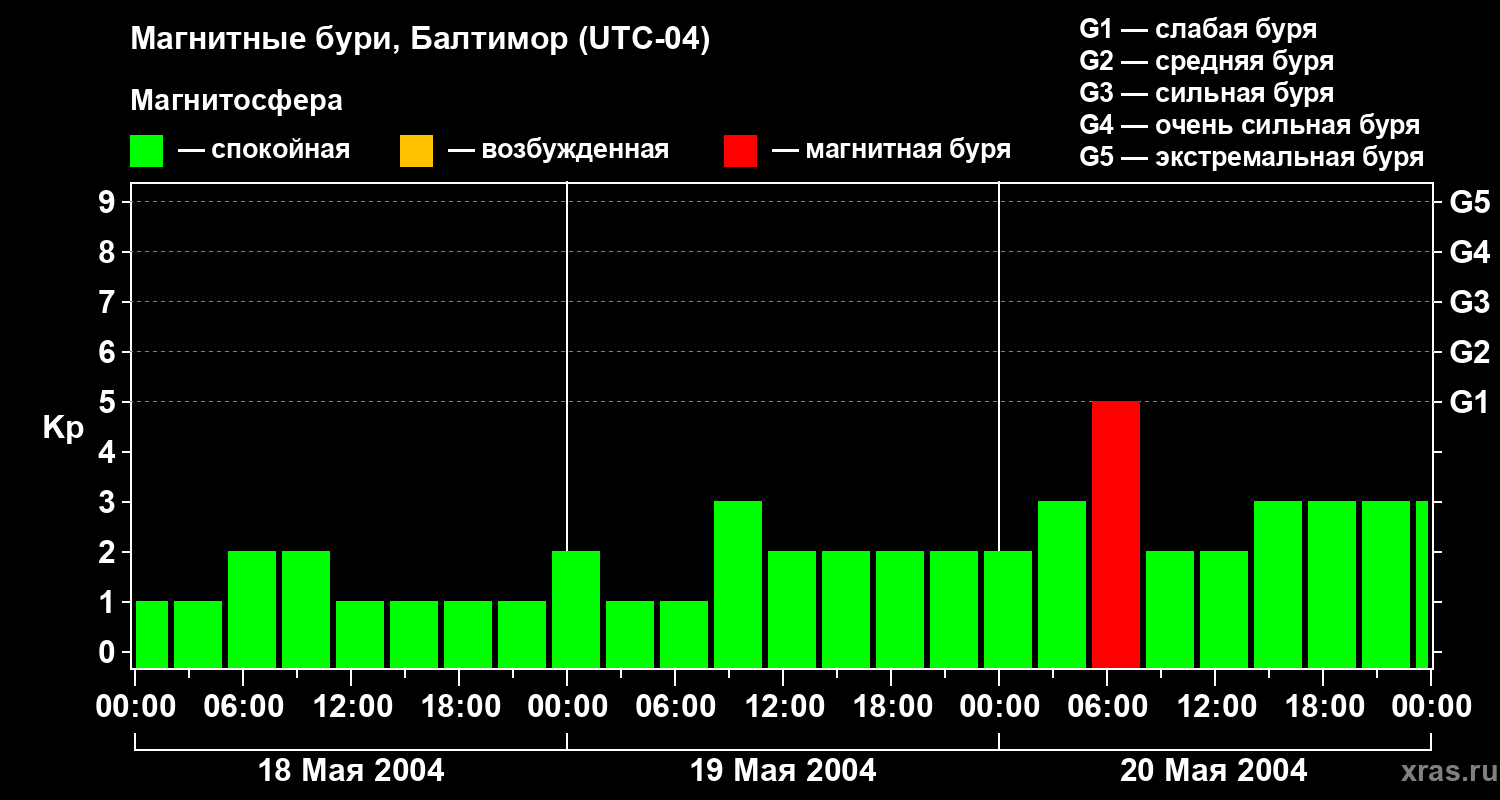Click 'G4 — очень сильная буря' legend line

pos(1250,125)
